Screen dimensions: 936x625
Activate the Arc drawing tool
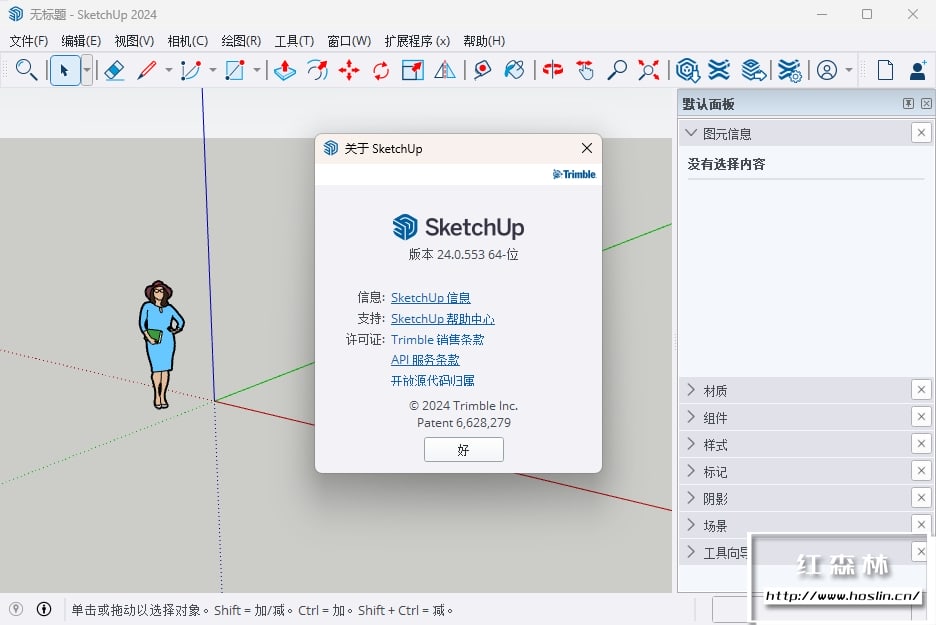(190, 70)
